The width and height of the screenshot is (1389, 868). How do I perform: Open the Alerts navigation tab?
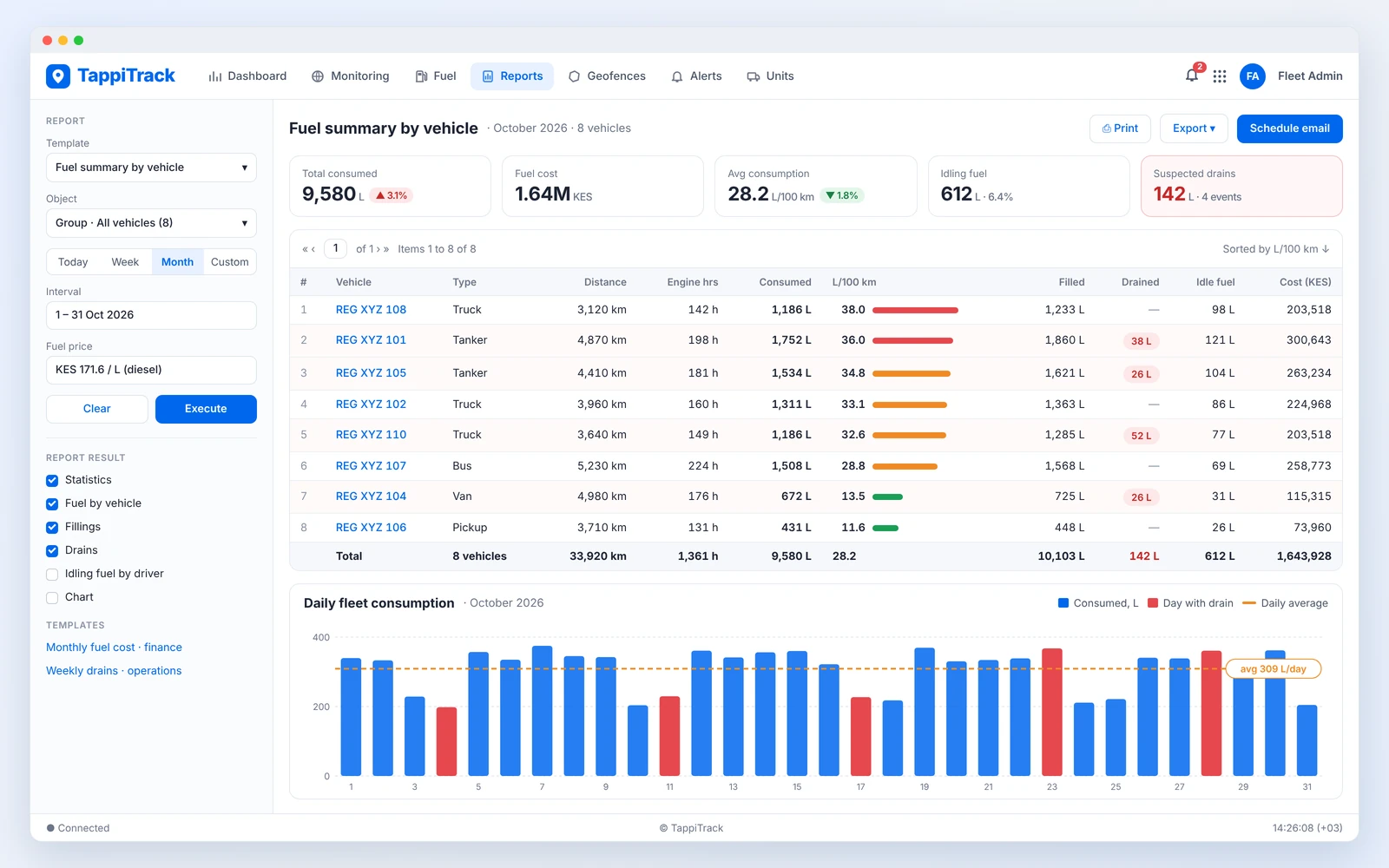[x=696, y=76]
